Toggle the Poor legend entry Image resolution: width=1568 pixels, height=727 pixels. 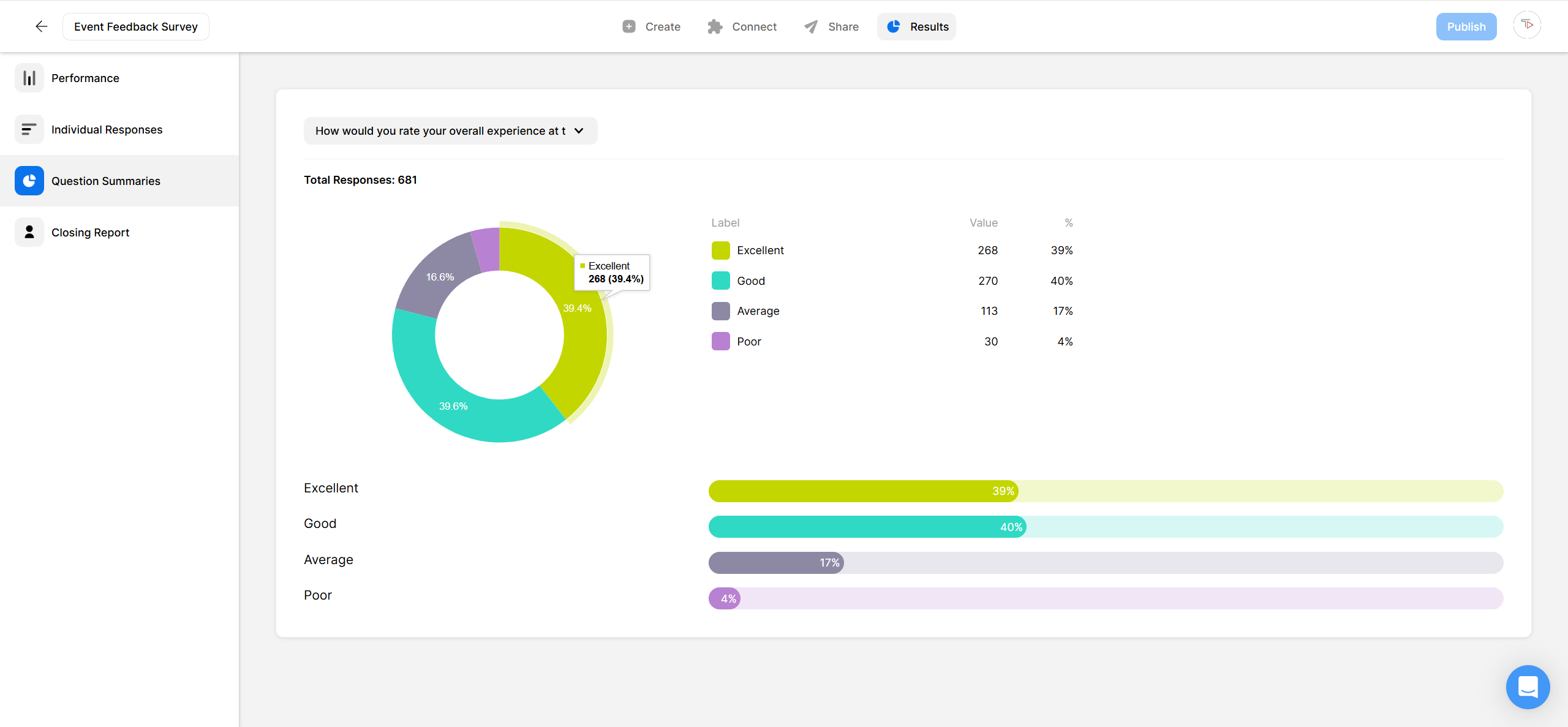[748, 341]
